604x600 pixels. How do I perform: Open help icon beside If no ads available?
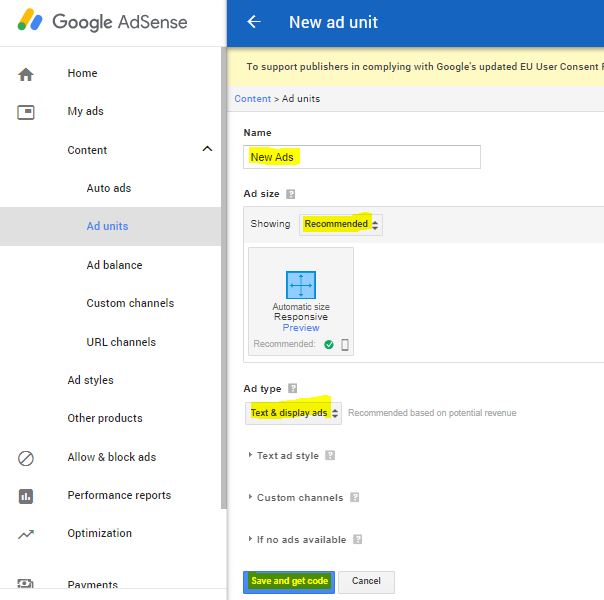coord(357,539)
